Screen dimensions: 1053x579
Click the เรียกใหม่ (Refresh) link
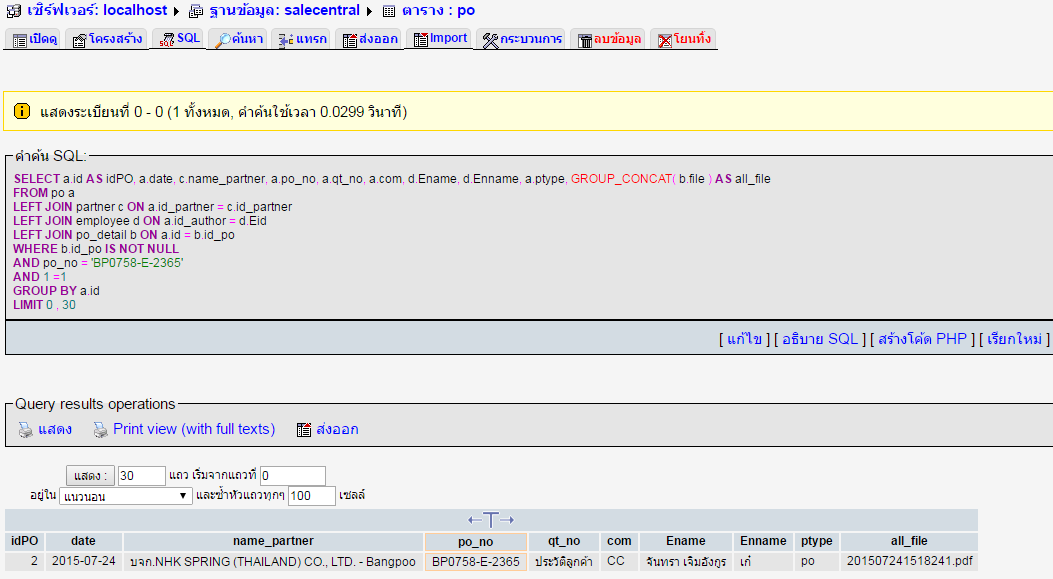point(1014,339)
